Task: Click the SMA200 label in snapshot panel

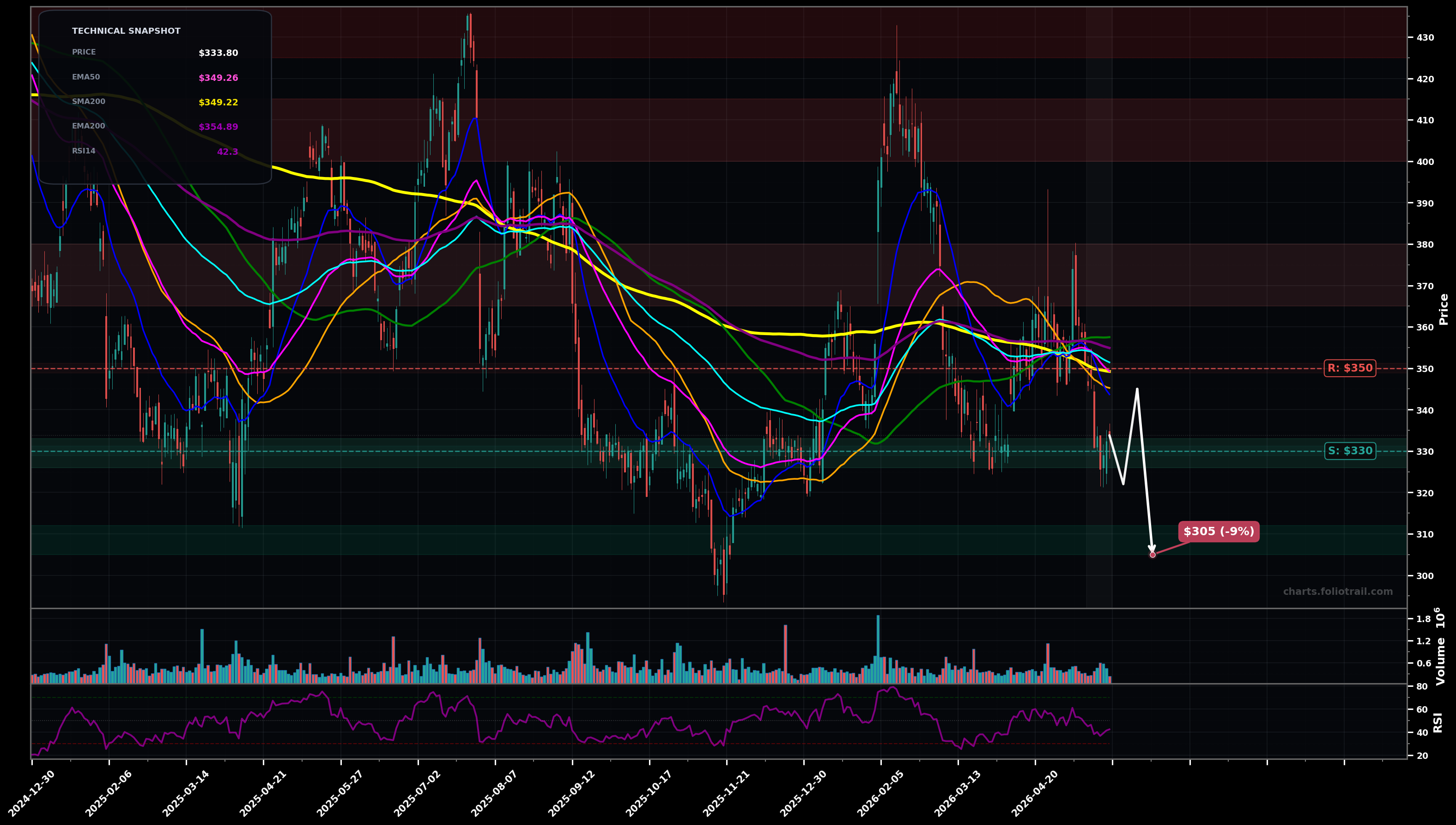Action: [x=88, y=101]
